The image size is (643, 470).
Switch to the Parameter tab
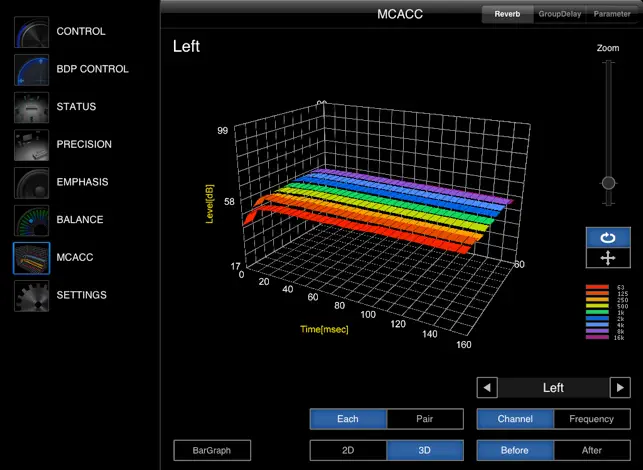(612, 14)
